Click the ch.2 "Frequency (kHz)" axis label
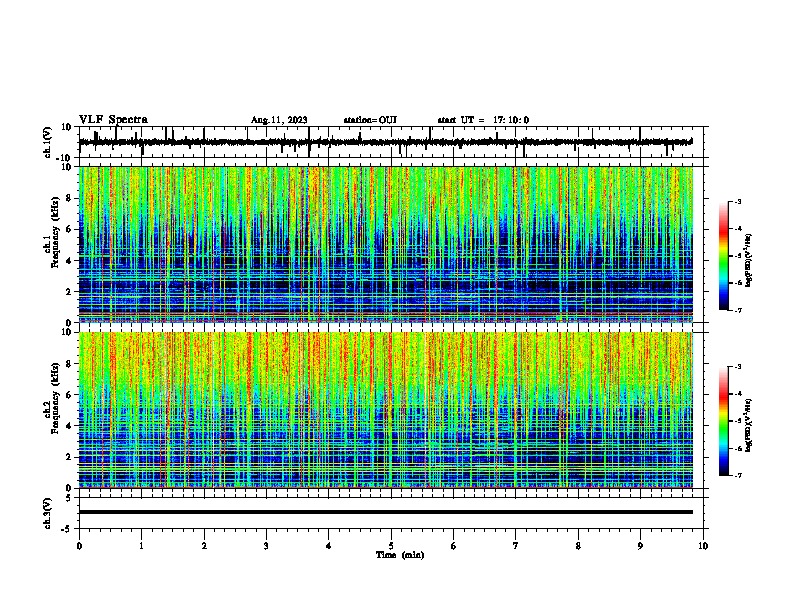Viewport: 792px width, 612px height. (x=55, y=398)
